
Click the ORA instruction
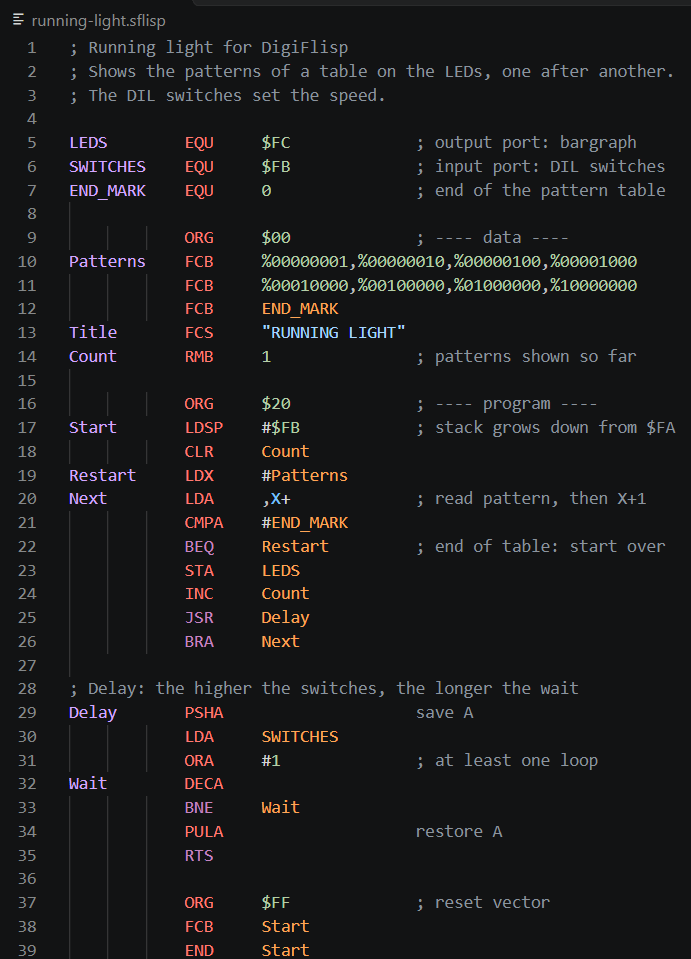(x=199, y=760)
